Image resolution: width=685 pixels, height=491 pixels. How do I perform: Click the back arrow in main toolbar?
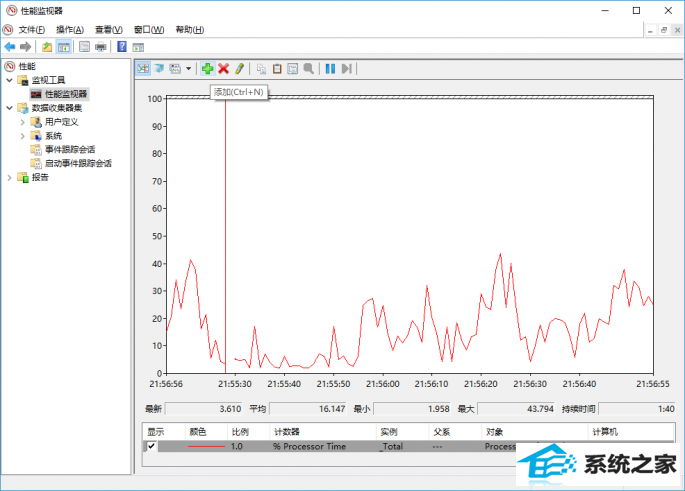point(10,46)
